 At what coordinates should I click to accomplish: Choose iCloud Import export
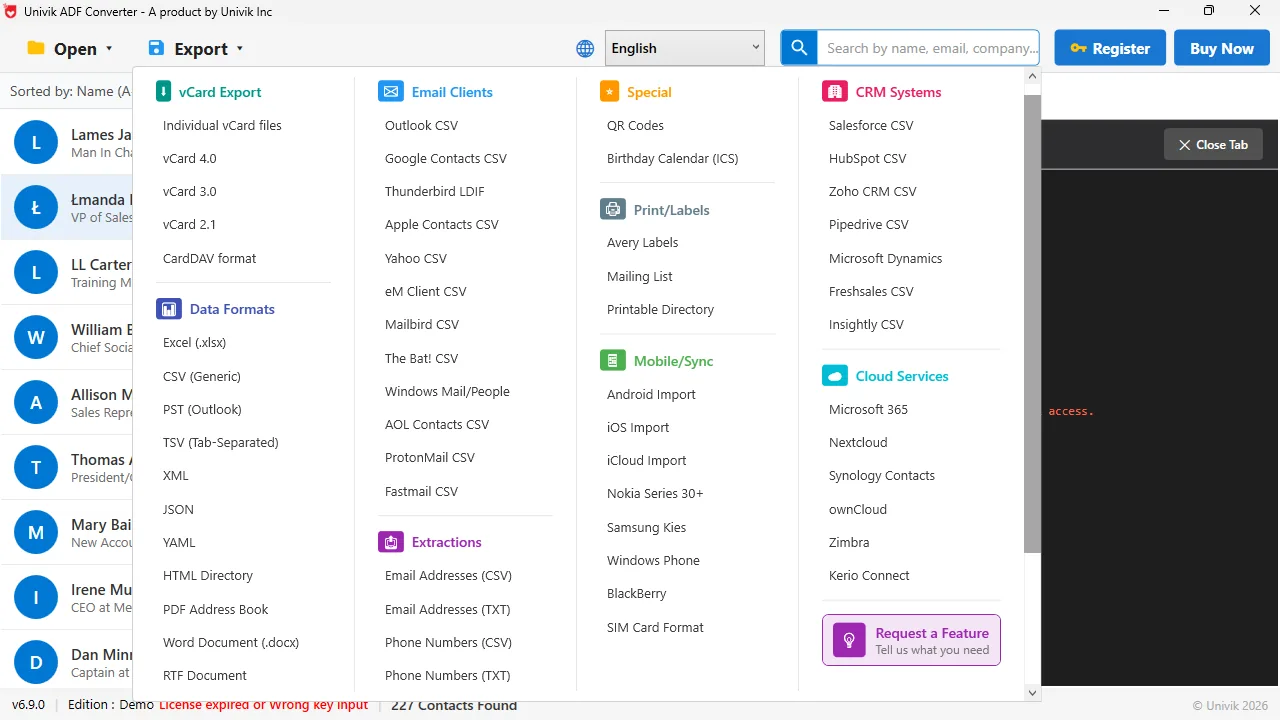point(647,460)
